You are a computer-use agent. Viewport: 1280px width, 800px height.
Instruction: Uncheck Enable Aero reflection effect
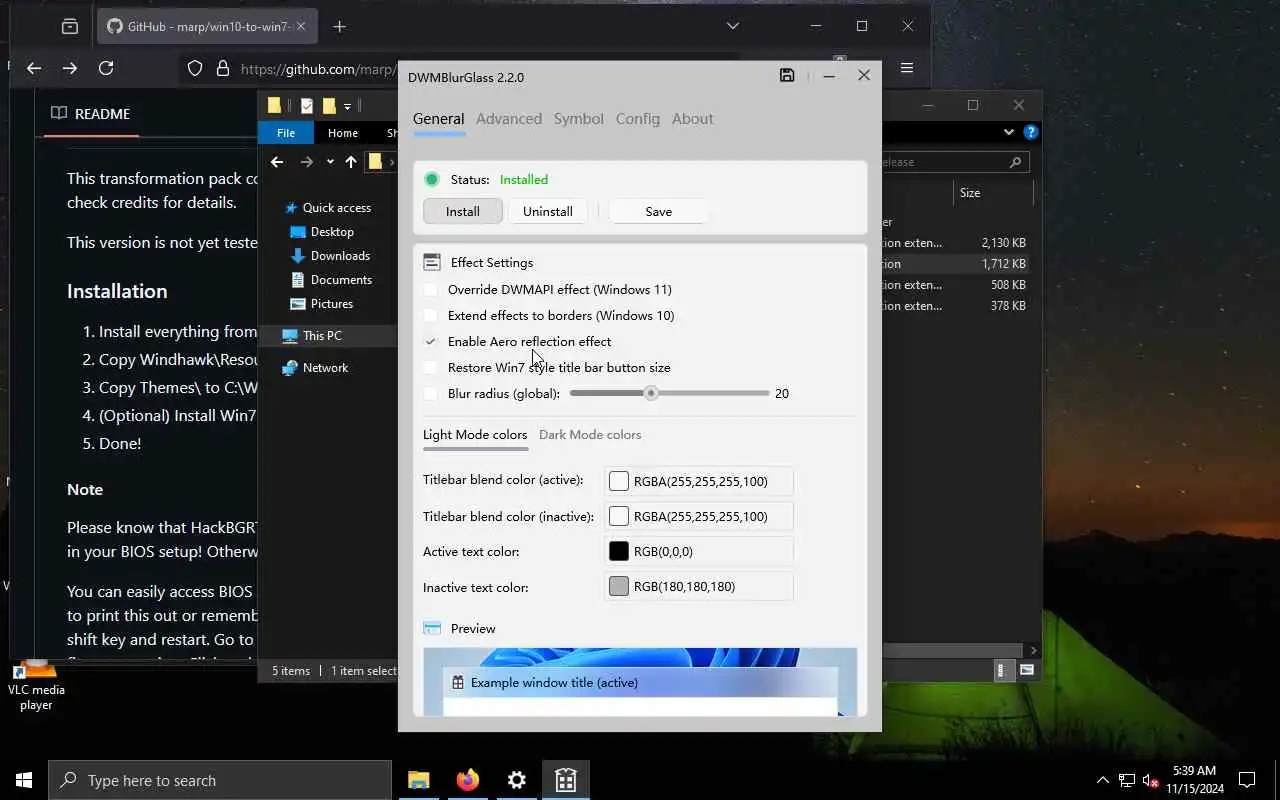tap(431, 341)
